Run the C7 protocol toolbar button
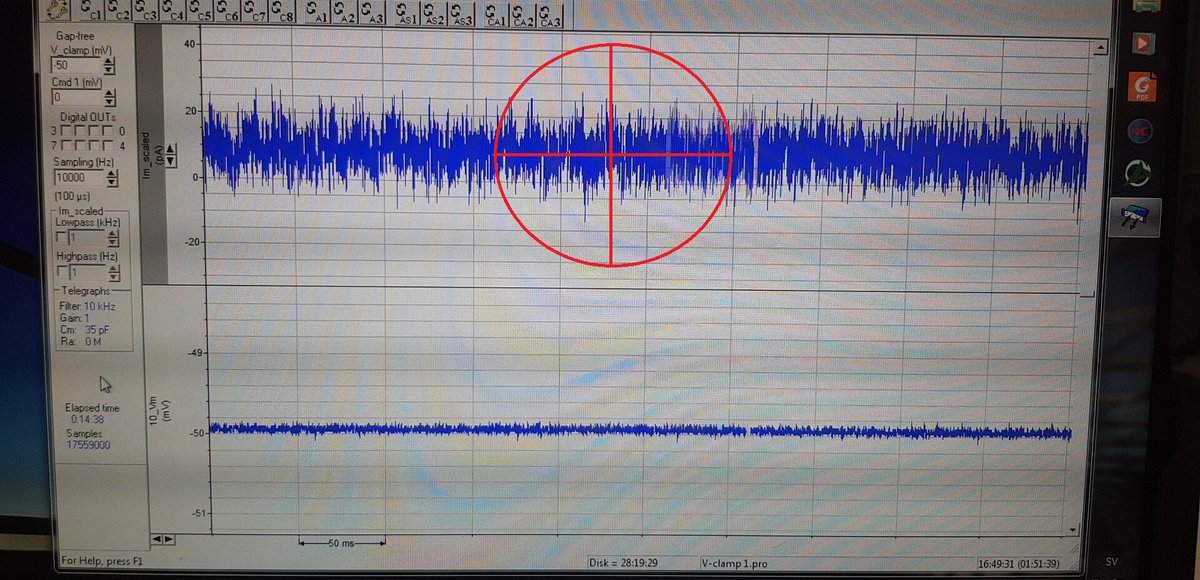 click(x=255, y=12)
